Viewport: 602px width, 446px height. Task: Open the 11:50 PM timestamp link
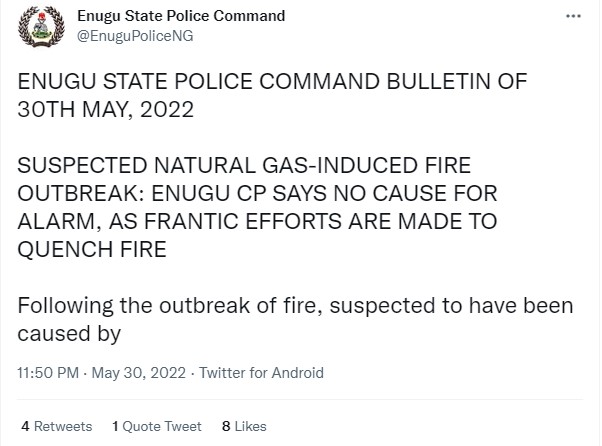coord(48,373)
